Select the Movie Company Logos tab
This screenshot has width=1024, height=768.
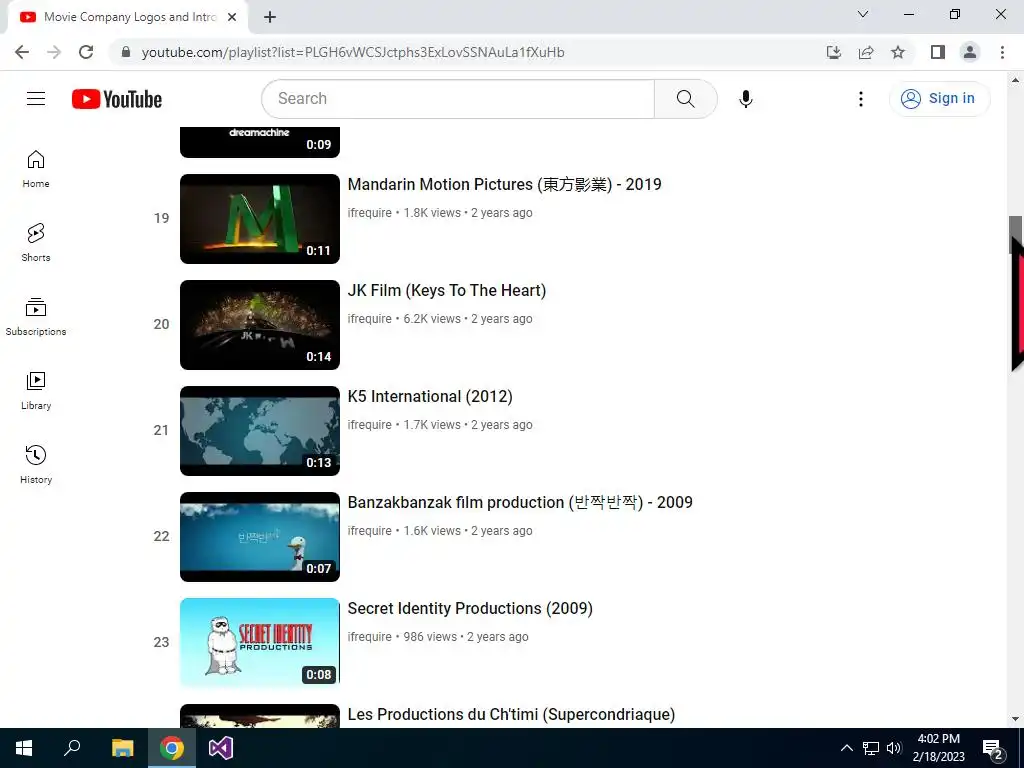click(128, 17)
